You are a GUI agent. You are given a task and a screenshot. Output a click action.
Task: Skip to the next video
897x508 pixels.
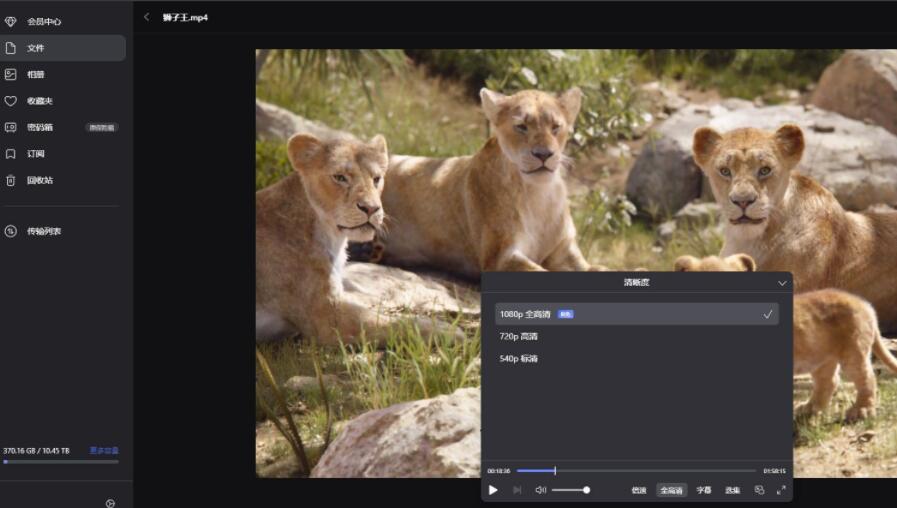(x=517, y=490)
